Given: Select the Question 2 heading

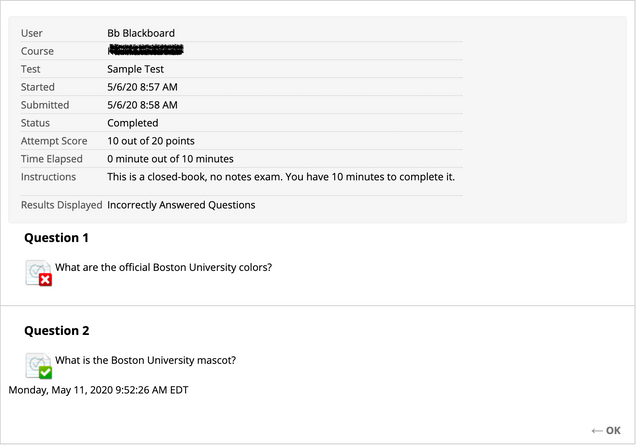Looking at the screenshot, I should pos(57,331).
